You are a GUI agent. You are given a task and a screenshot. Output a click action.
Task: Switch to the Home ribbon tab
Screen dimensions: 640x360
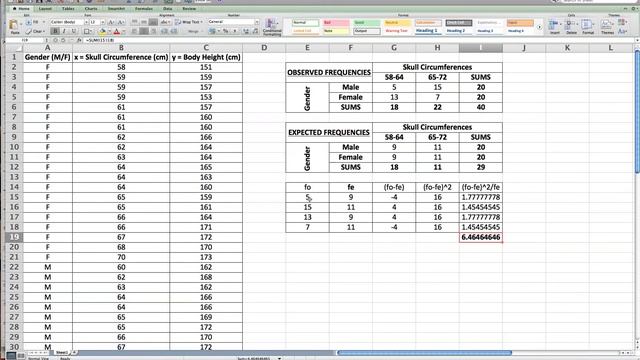coord(21,9)
